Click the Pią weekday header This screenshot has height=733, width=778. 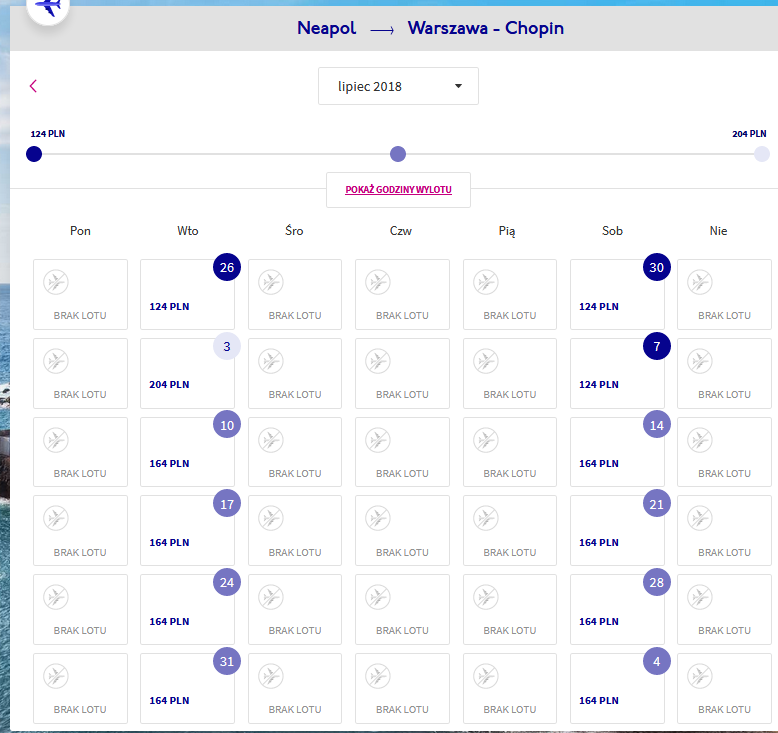point(507,231)
